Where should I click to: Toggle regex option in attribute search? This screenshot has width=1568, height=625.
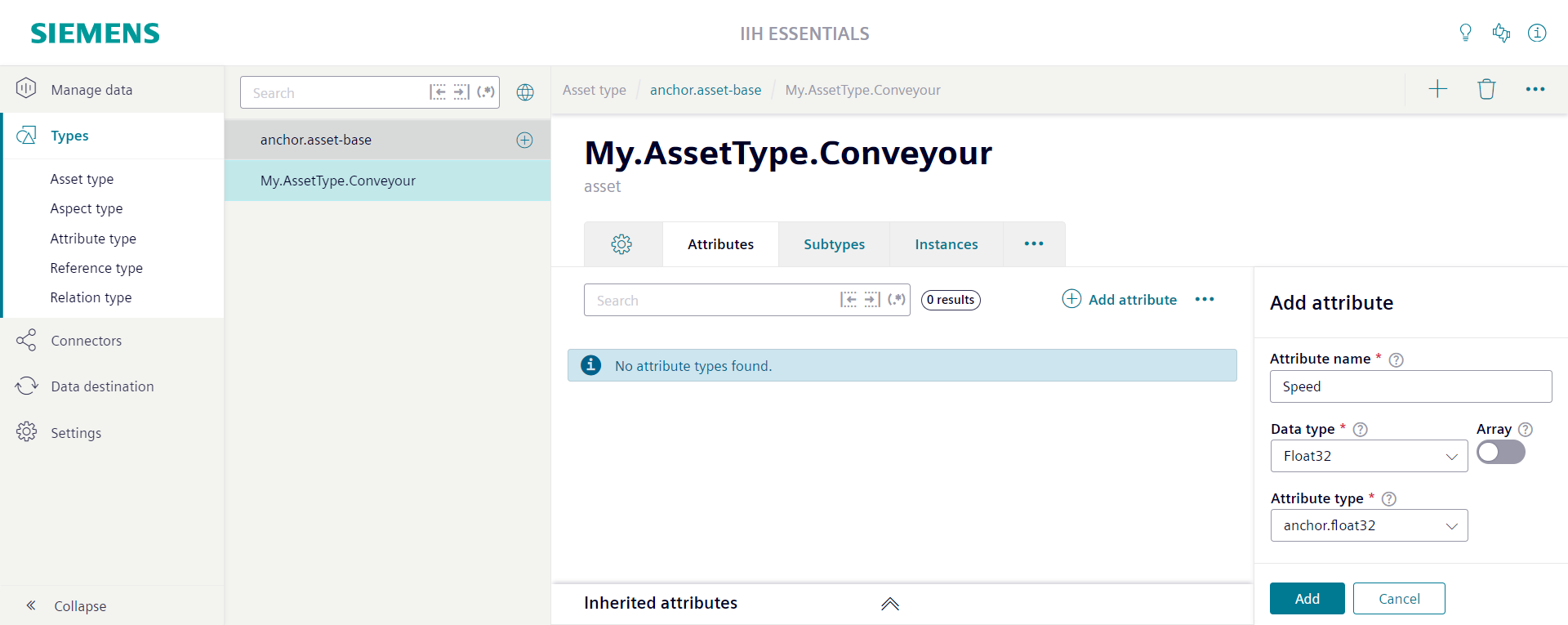tap(897, 300)
